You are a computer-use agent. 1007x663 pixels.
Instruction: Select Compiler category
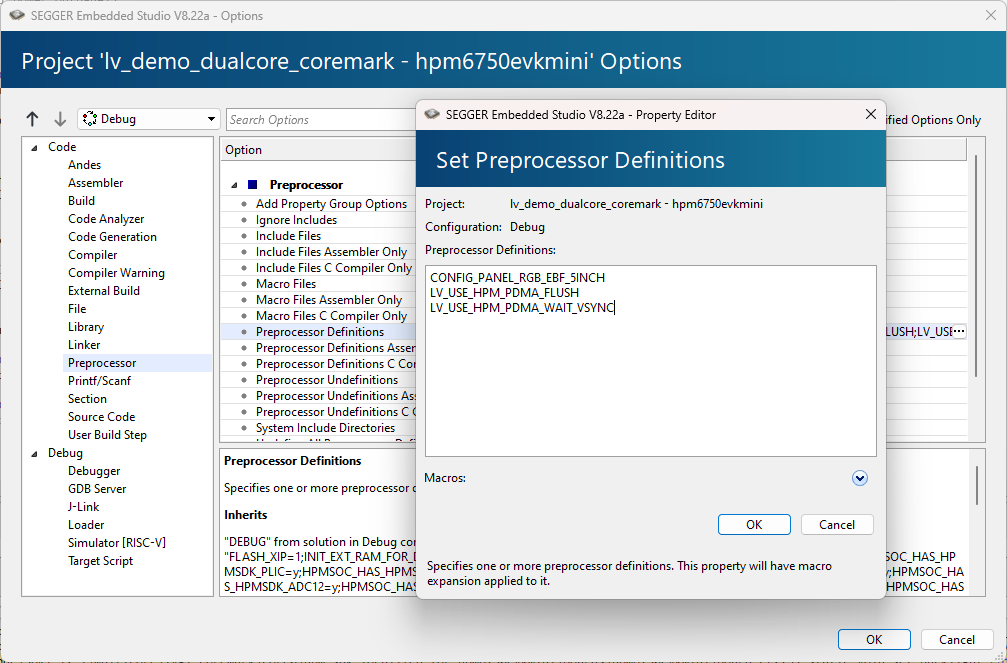92,255
